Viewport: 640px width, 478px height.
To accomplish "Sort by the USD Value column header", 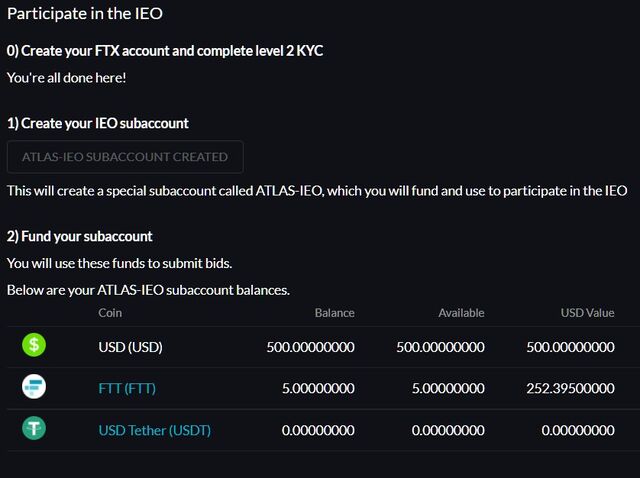I will pyautogui.click(x=588, y=313).
